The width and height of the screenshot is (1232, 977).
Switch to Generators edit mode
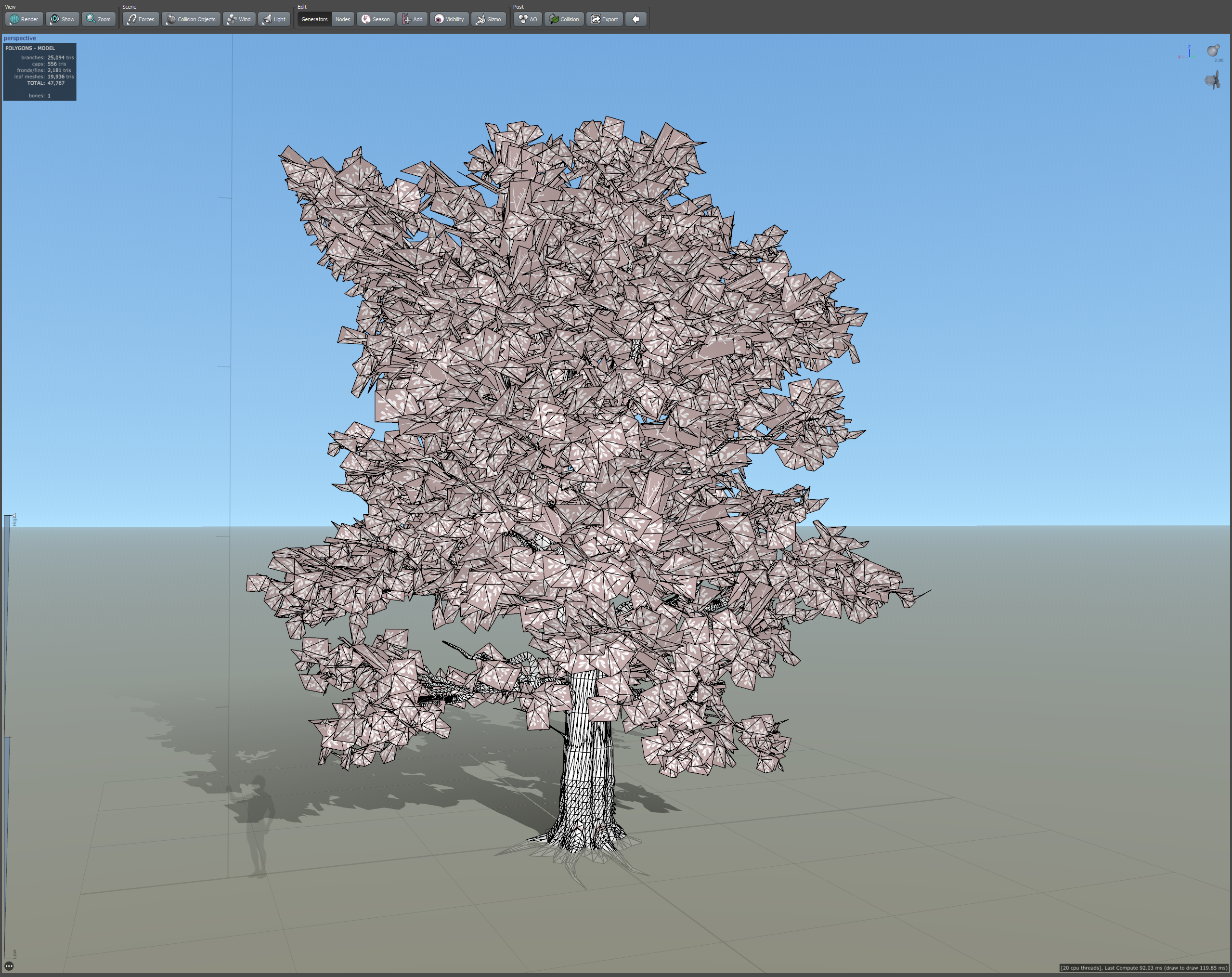pyautogui.click(x=314, y=19)
